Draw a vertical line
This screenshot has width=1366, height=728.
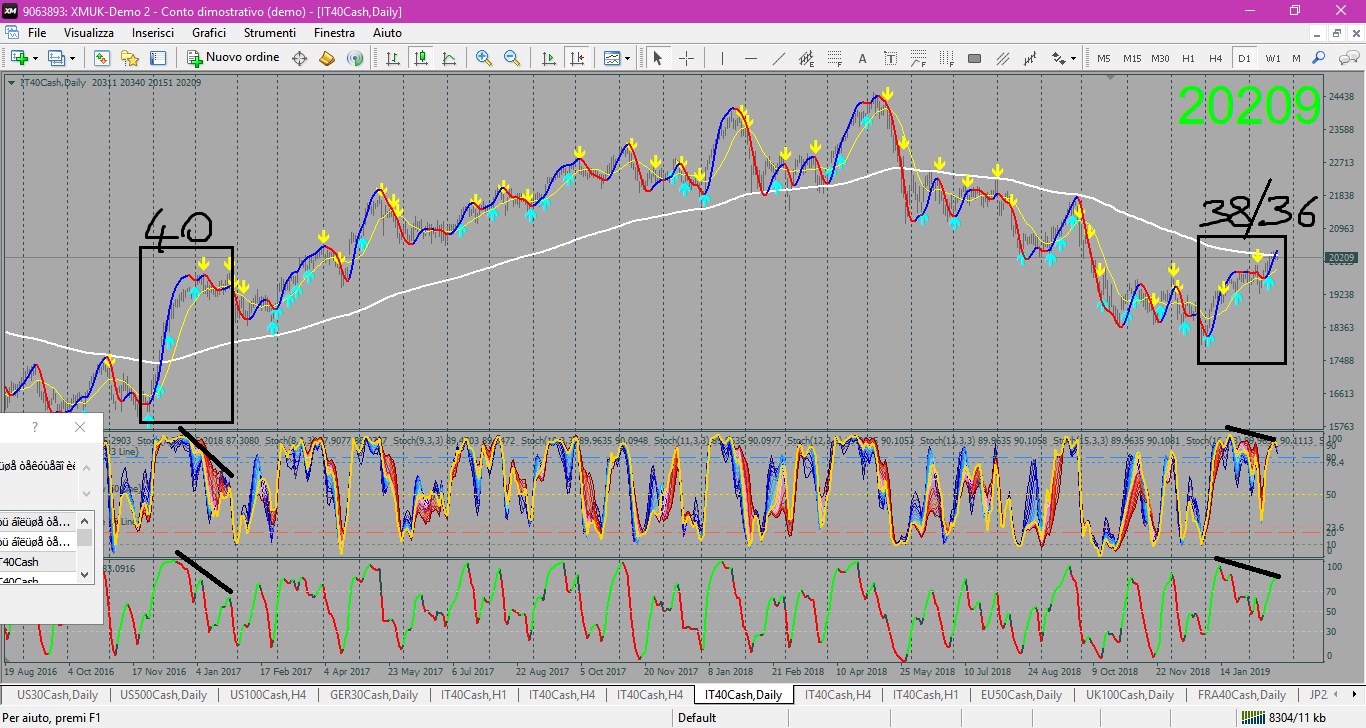tap(723, 58)
